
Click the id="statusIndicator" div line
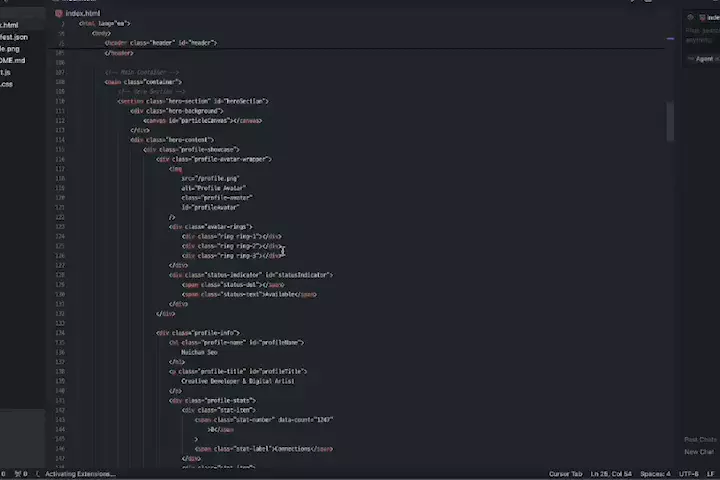pyautogui.click(x=251, y=275)
